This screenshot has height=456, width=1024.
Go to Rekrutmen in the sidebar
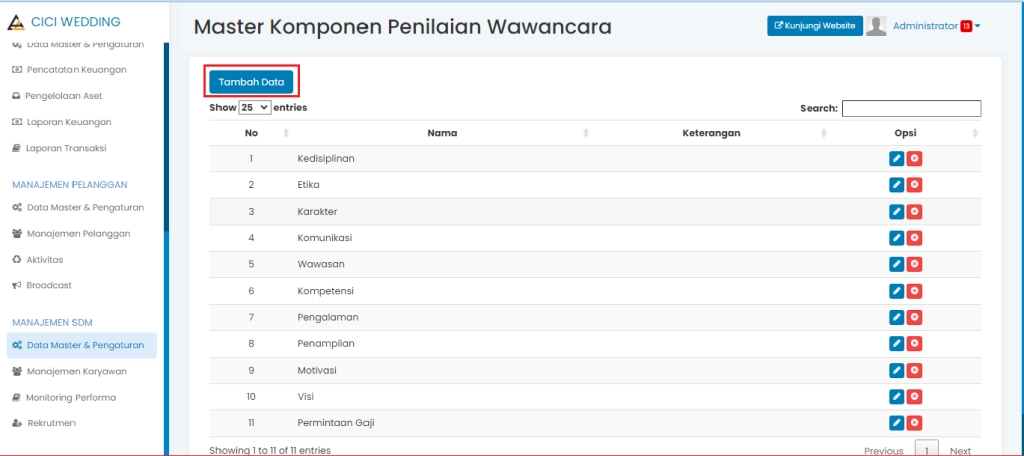coord(51,423)
